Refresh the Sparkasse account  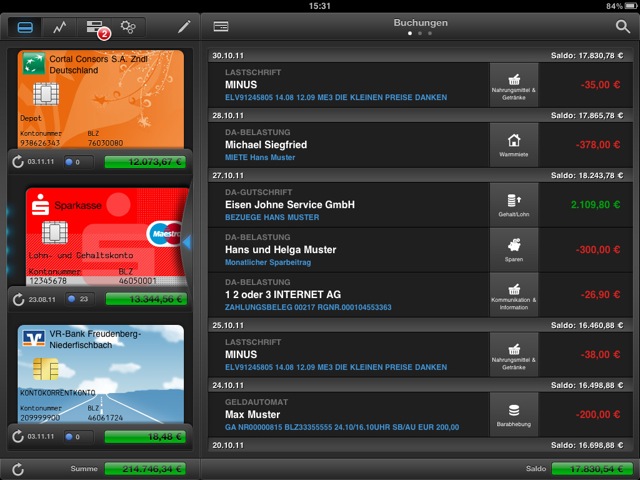tap(17, 299)
